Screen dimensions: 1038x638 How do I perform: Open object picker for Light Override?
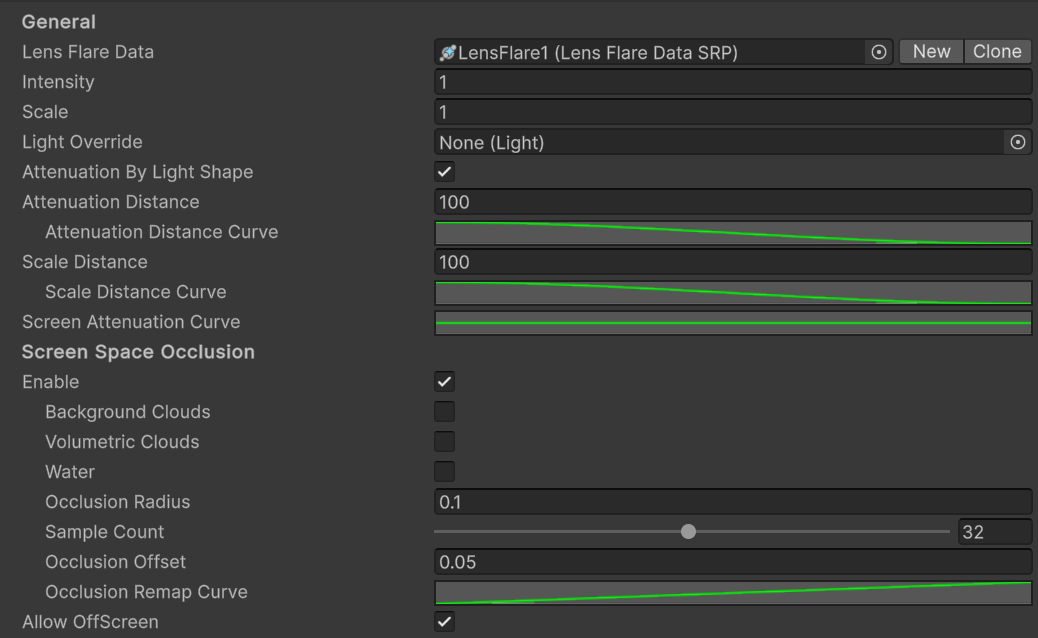1018,142
